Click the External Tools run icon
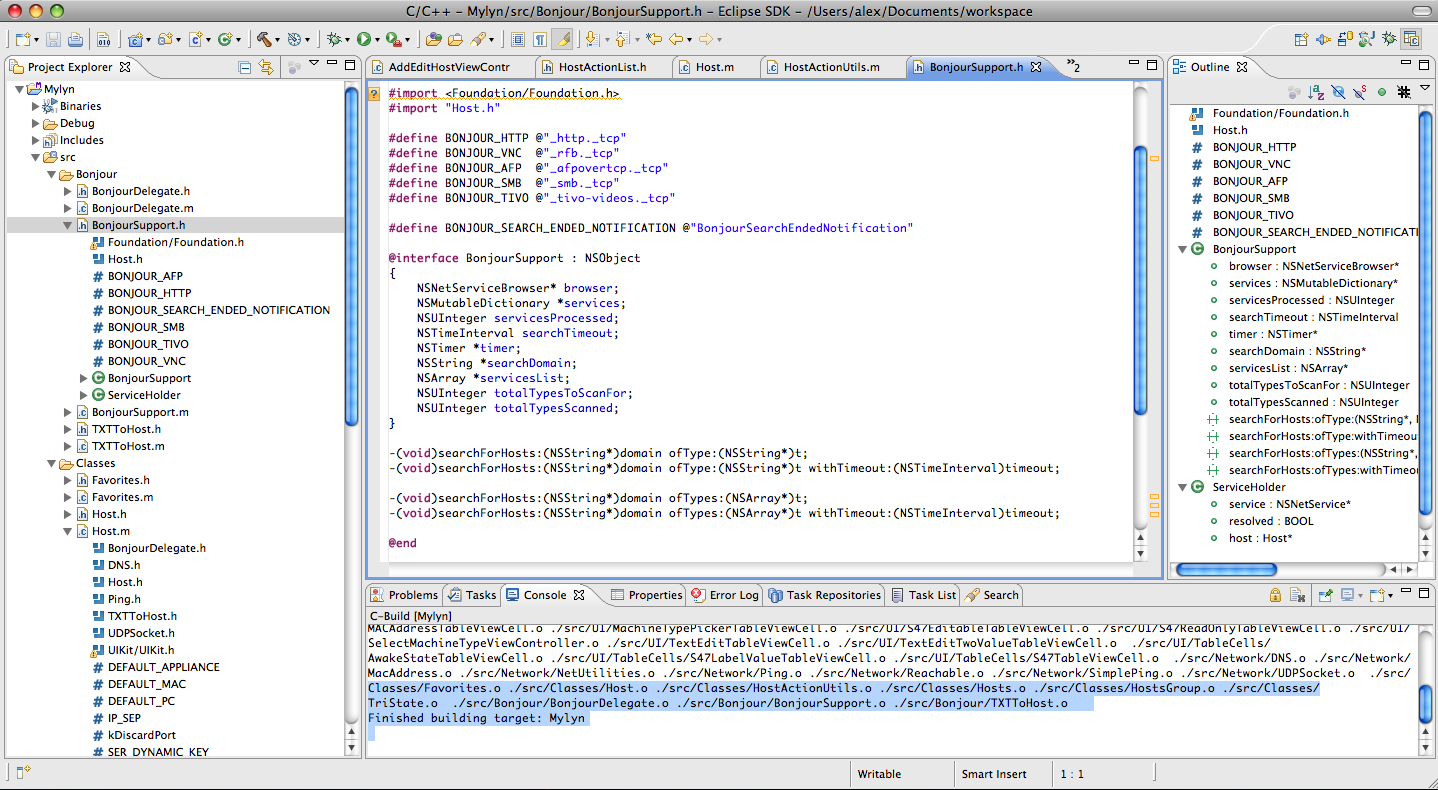 (393, 39)
